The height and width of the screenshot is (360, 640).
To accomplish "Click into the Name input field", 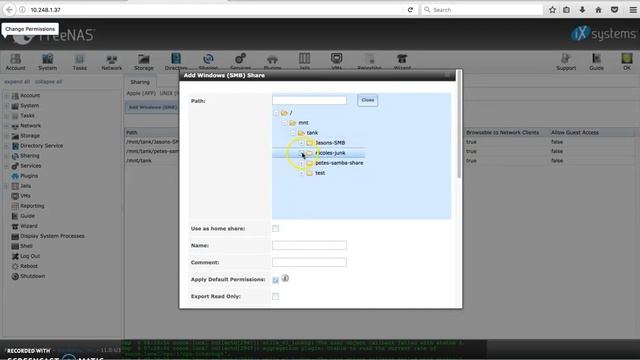I will click(x=309, y=245).
